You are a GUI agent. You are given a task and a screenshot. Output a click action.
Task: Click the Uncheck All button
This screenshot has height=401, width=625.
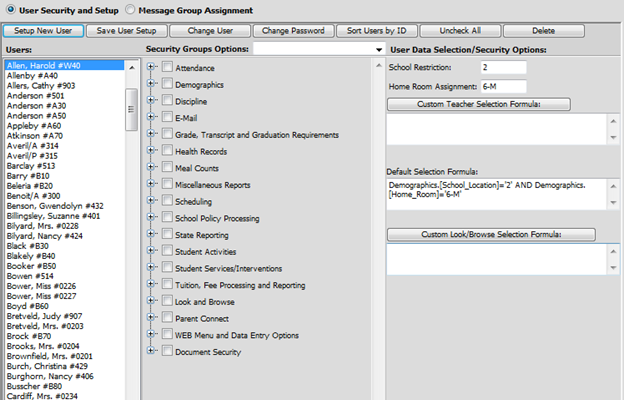click(x=460, y=31)
